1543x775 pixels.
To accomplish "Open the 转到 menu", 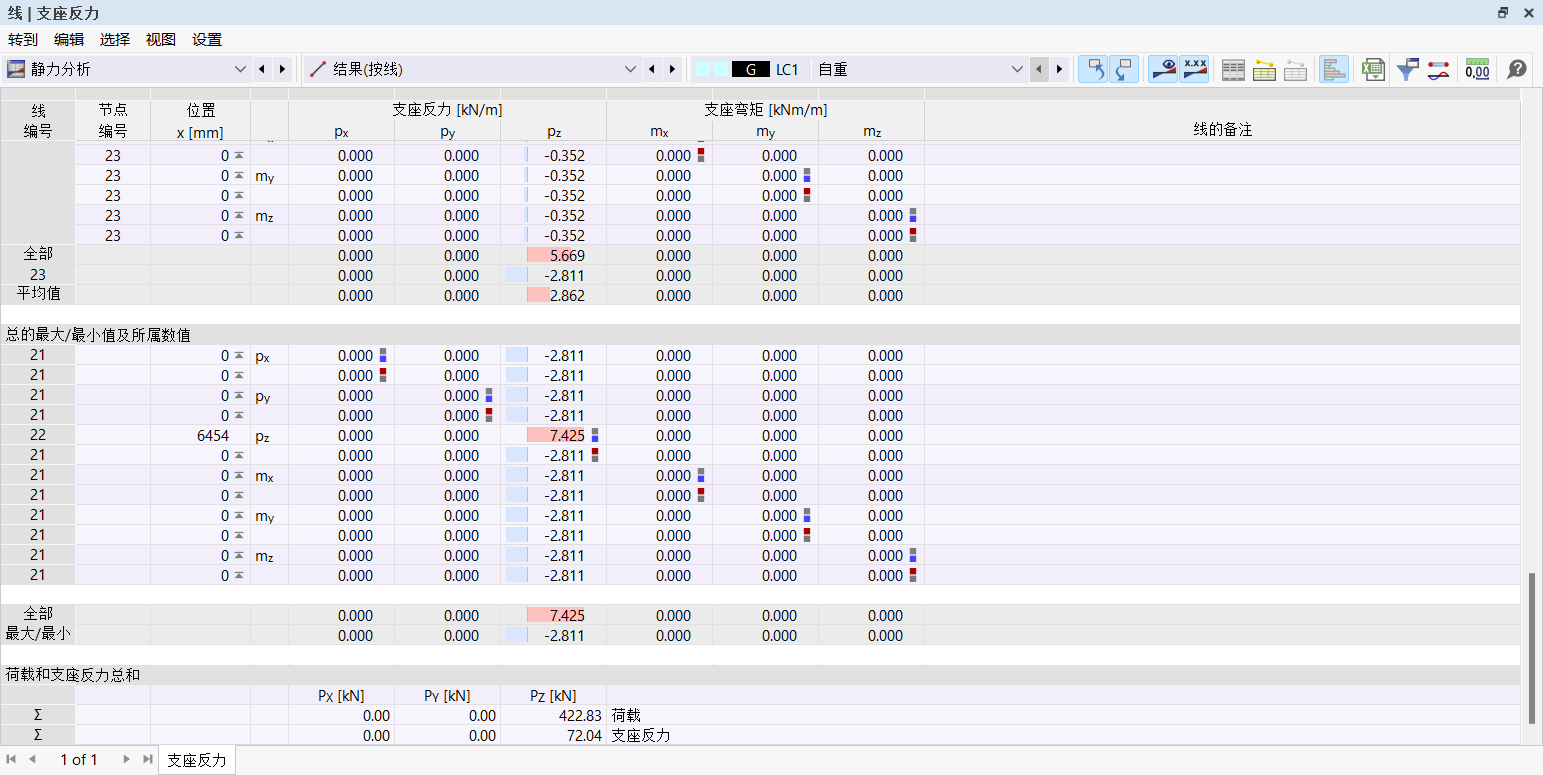I will (23, 40).
